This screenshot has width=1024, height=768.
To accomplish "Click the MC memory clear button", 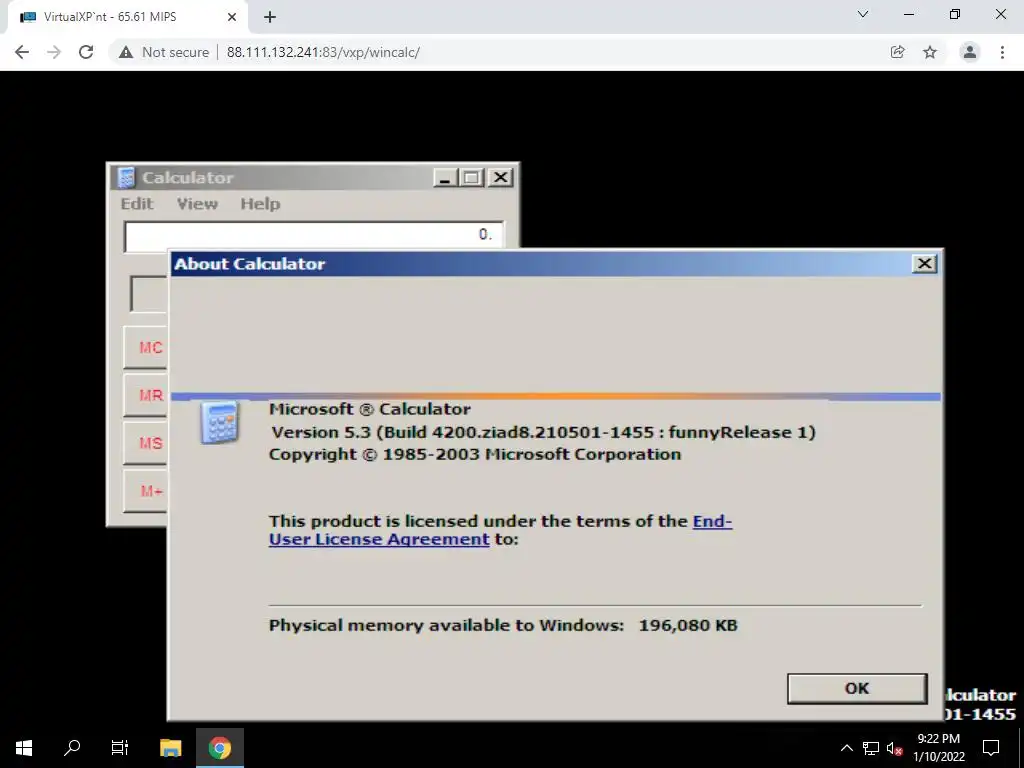I will [x=146, y=347].
